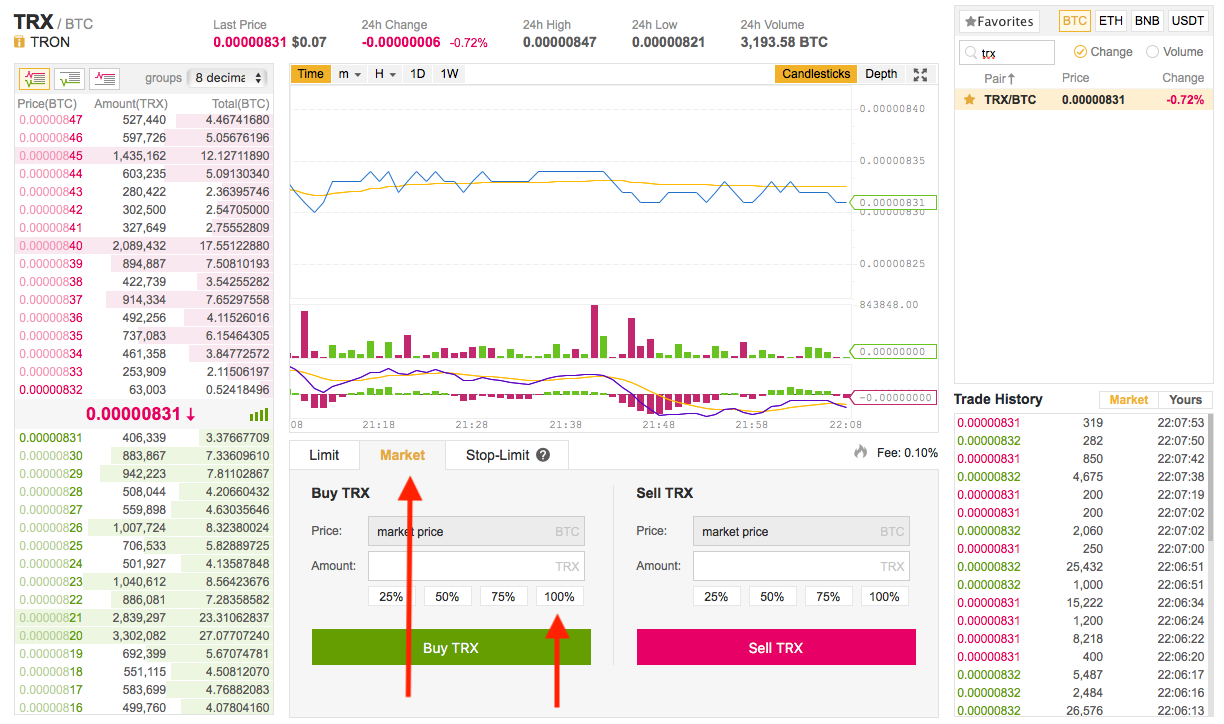Switch to the Limit order tab
Viewport: 1224px width, 724px height.
(324, 455)
